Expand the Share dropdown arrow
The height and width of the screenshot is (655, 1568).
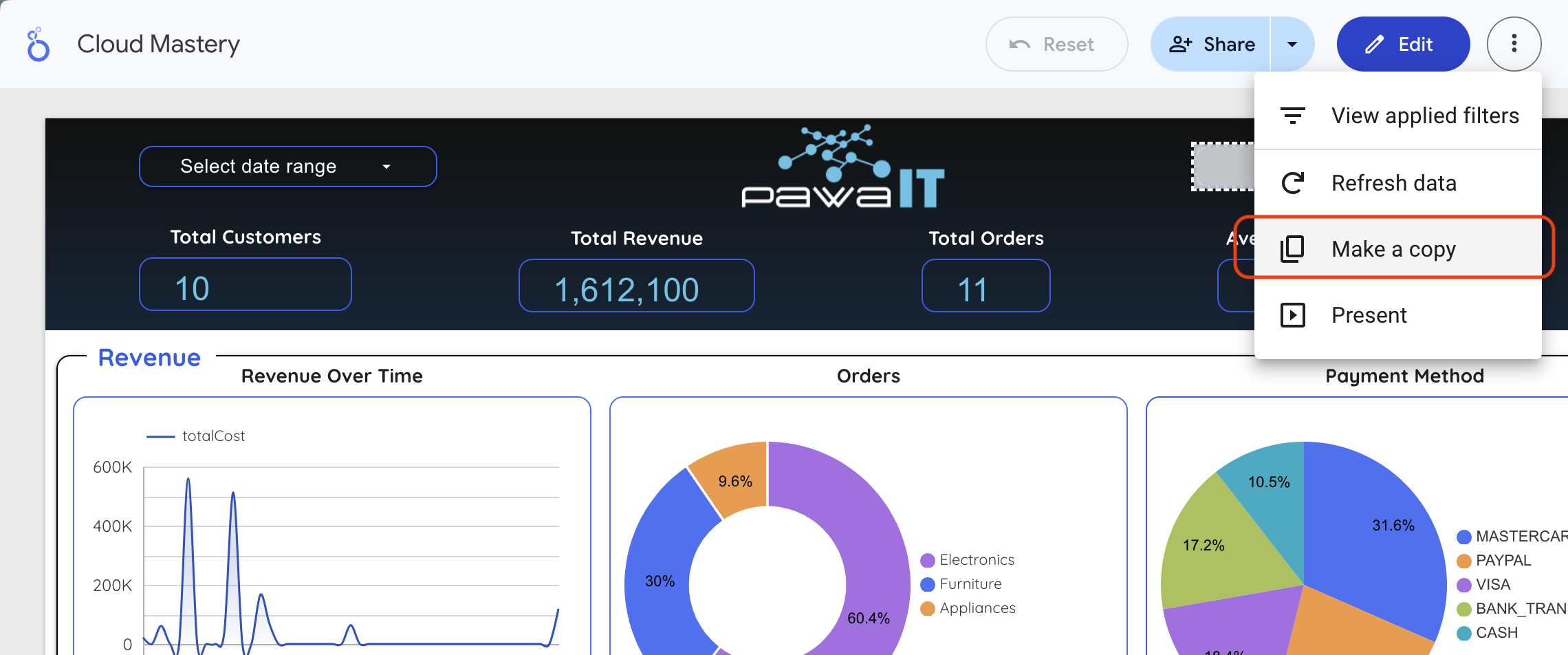(1292, 45)
